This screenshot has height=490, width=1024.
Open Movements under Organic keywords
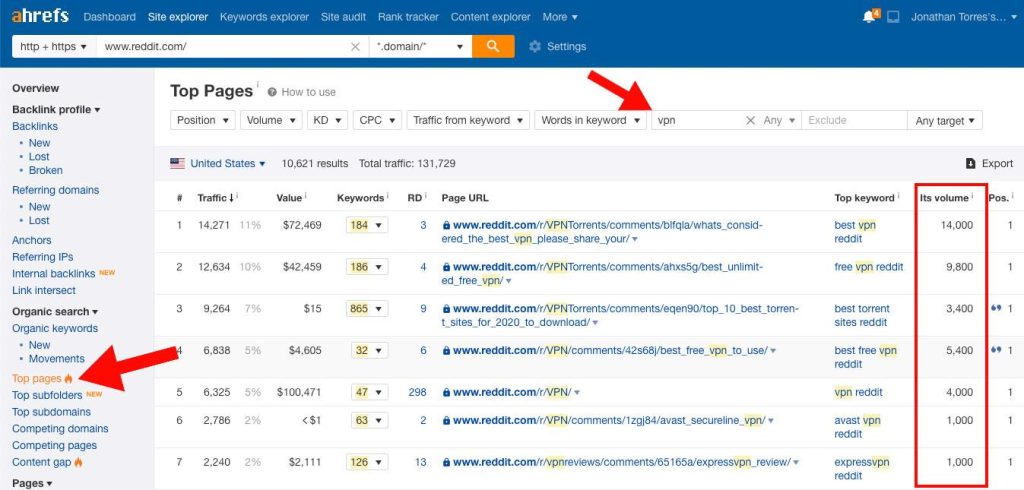click(57, 359)
